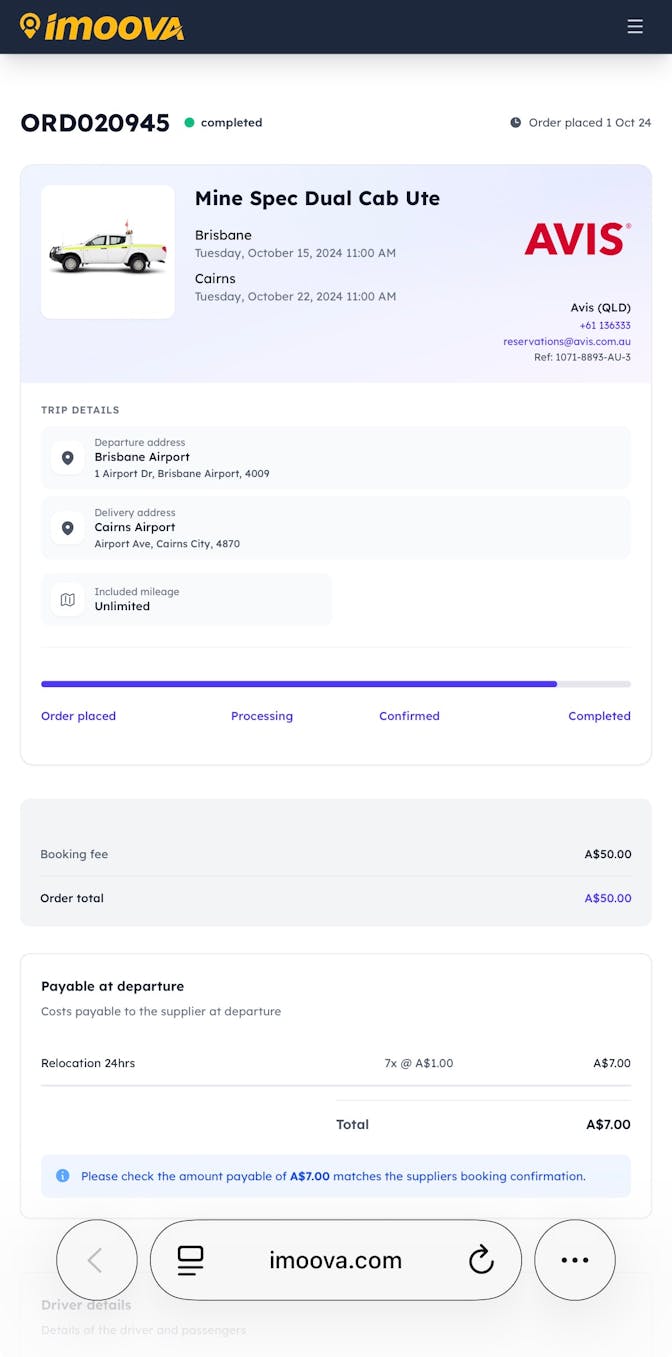This screenshot has height=1357, width=672.
Task: Click the imoova logo
Action: (x=102, y=27)
